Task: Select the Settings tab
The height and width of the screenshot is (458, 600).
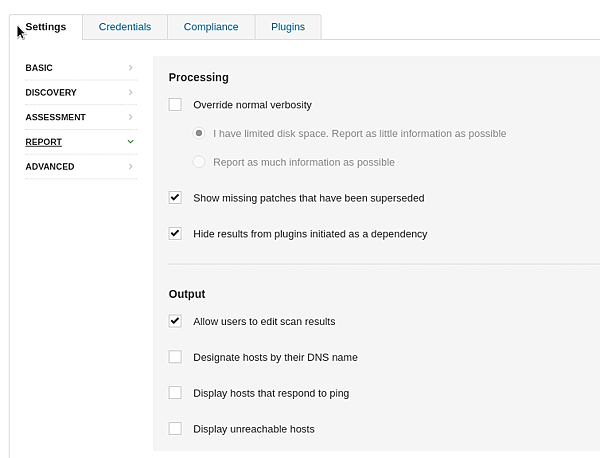Action: (x=46, y=27)
